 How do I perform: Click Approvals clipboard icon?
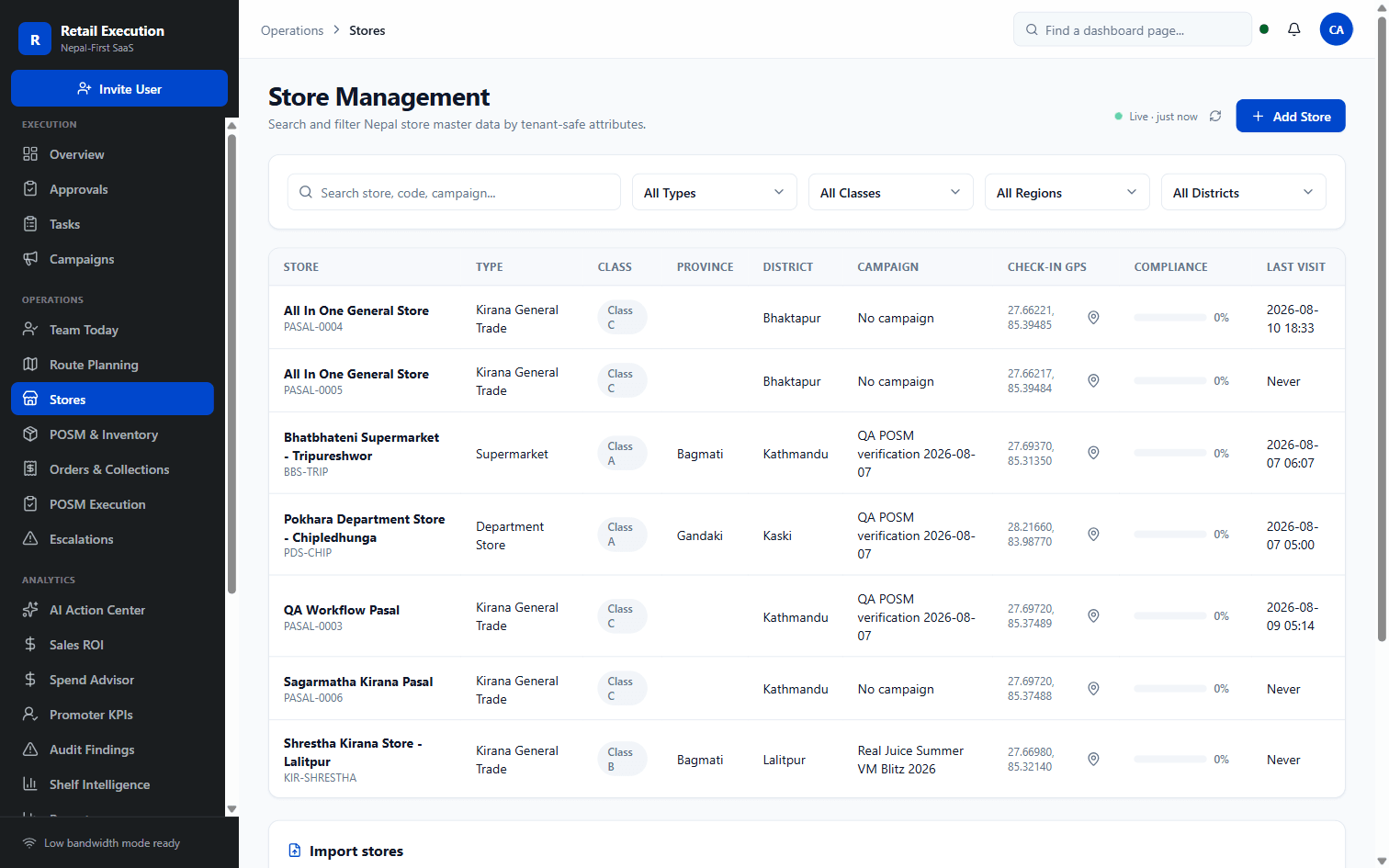point(30,188)
